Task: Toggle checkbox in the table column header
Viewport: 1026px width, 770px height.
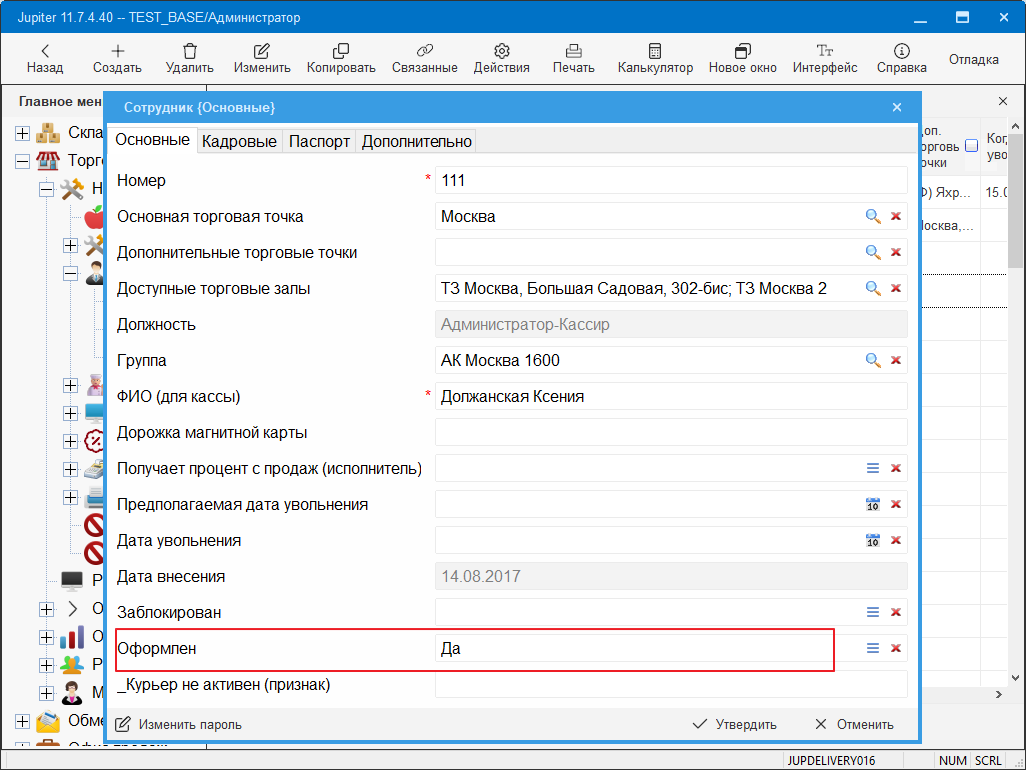Action: click(971, 146)
